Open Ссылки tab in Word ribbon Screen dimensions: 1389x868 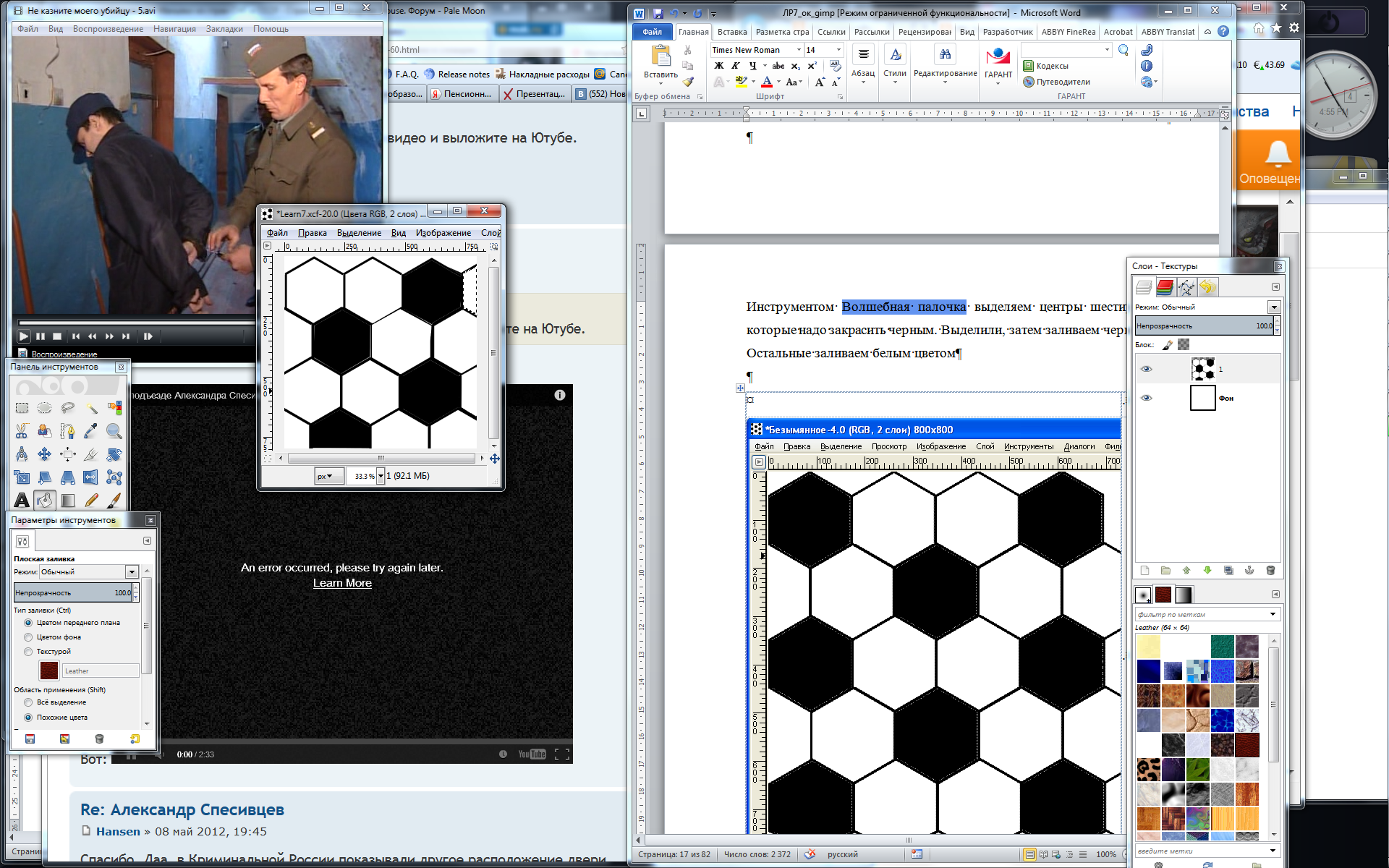click(831, 32)
